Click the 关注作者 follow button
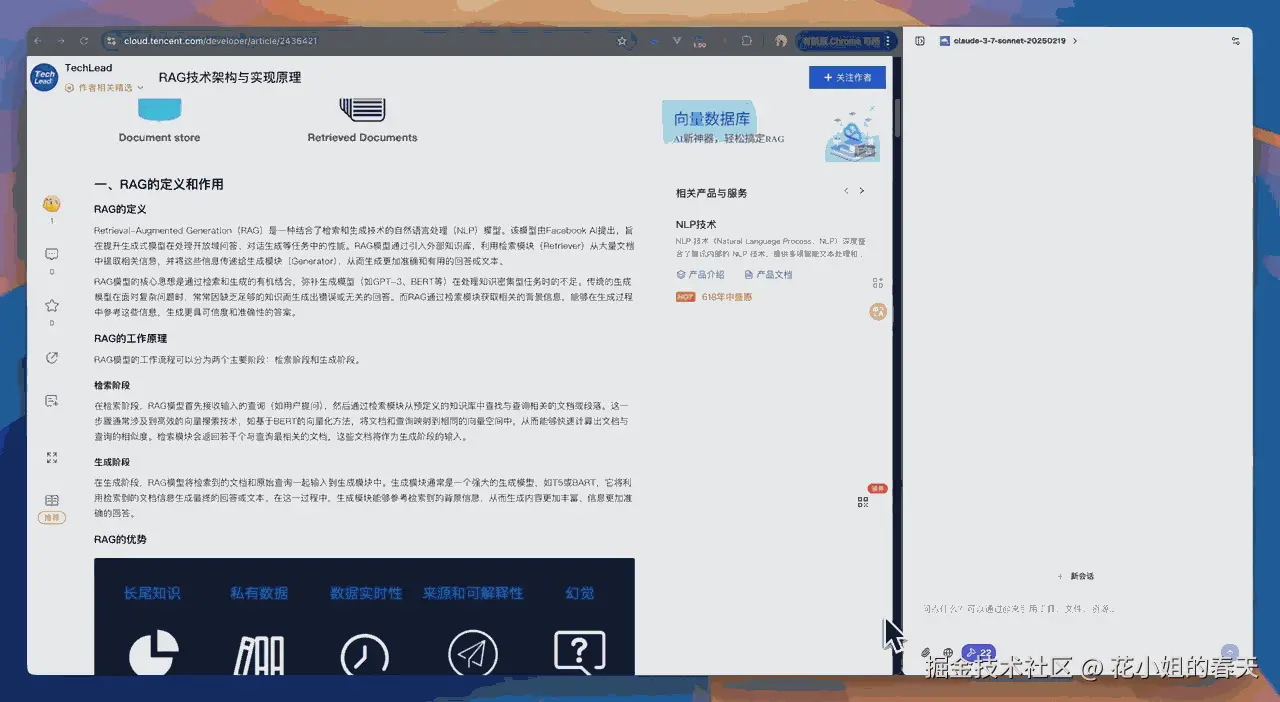Screen dimensions: 1280x702 pos(846,77)
